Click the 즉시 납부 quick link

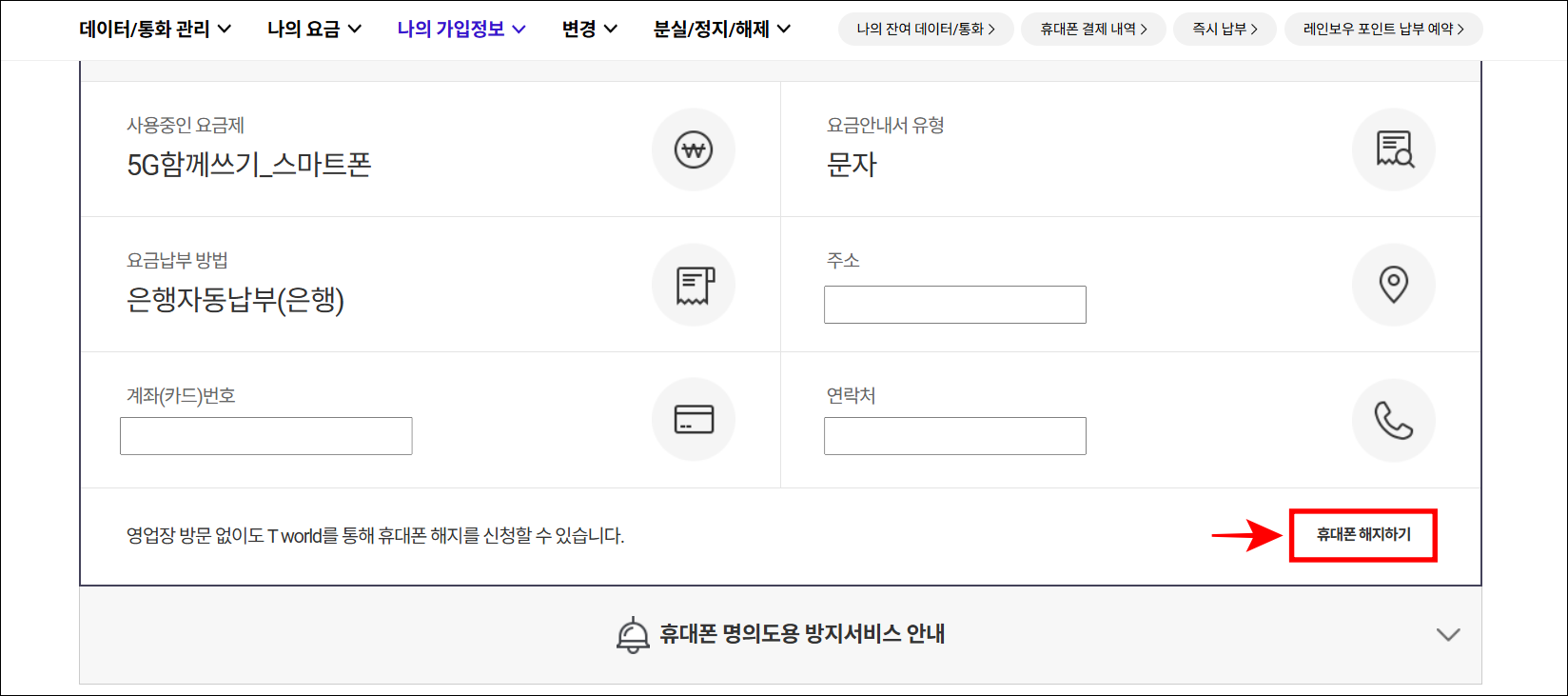[1225, 29]
